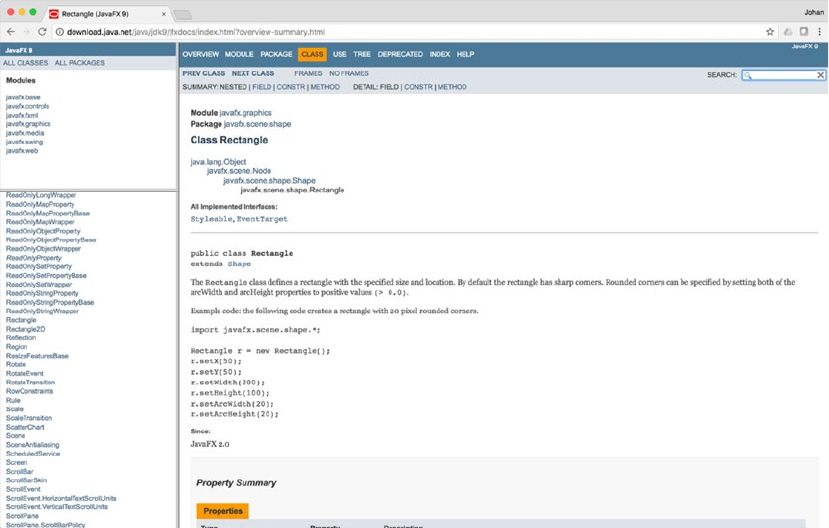Screen dimensions: 829x528
Task: Click the FRAMES link
Action: tap(308, 73)
